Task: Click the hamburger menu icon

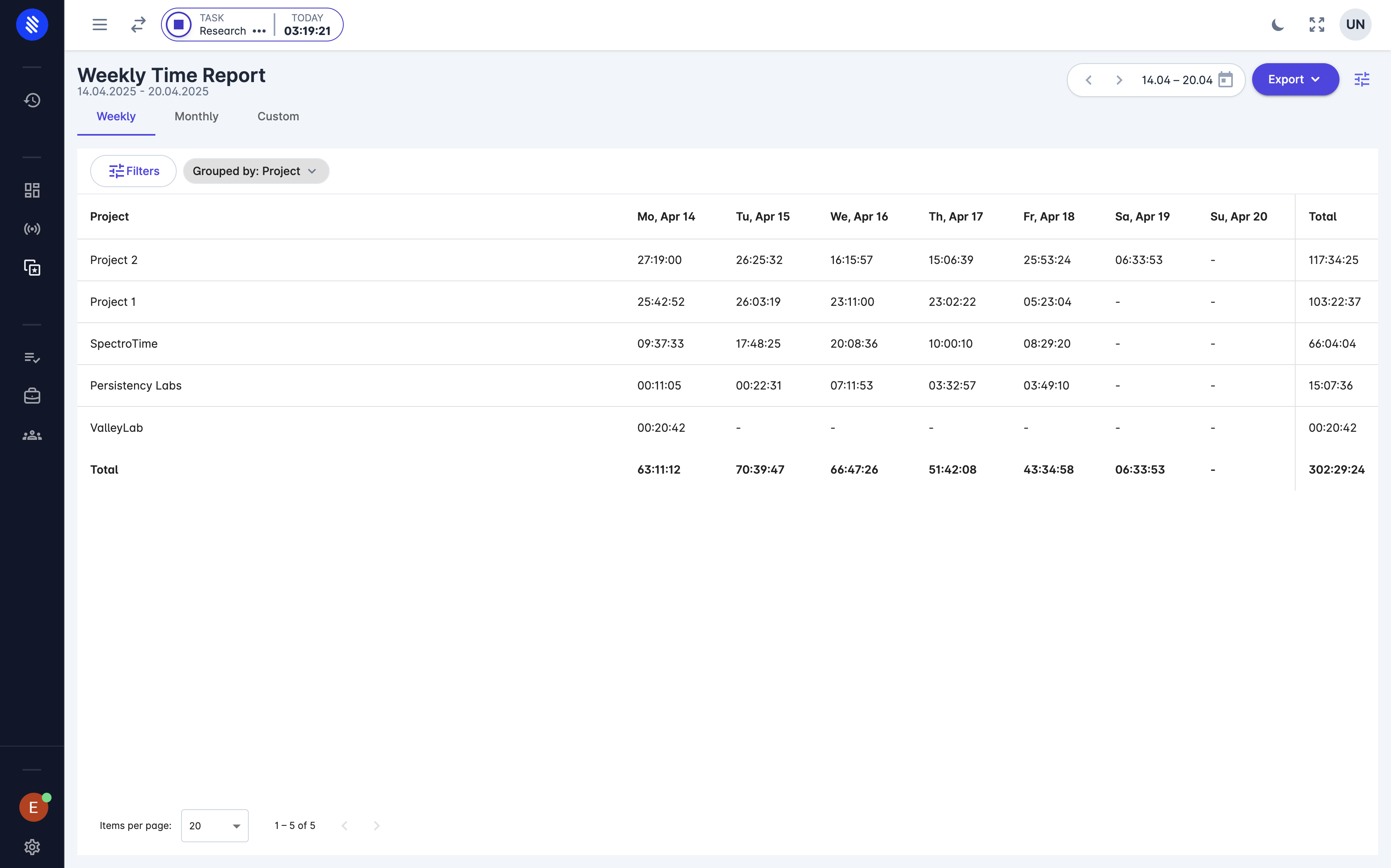Action: click(100, 25)
